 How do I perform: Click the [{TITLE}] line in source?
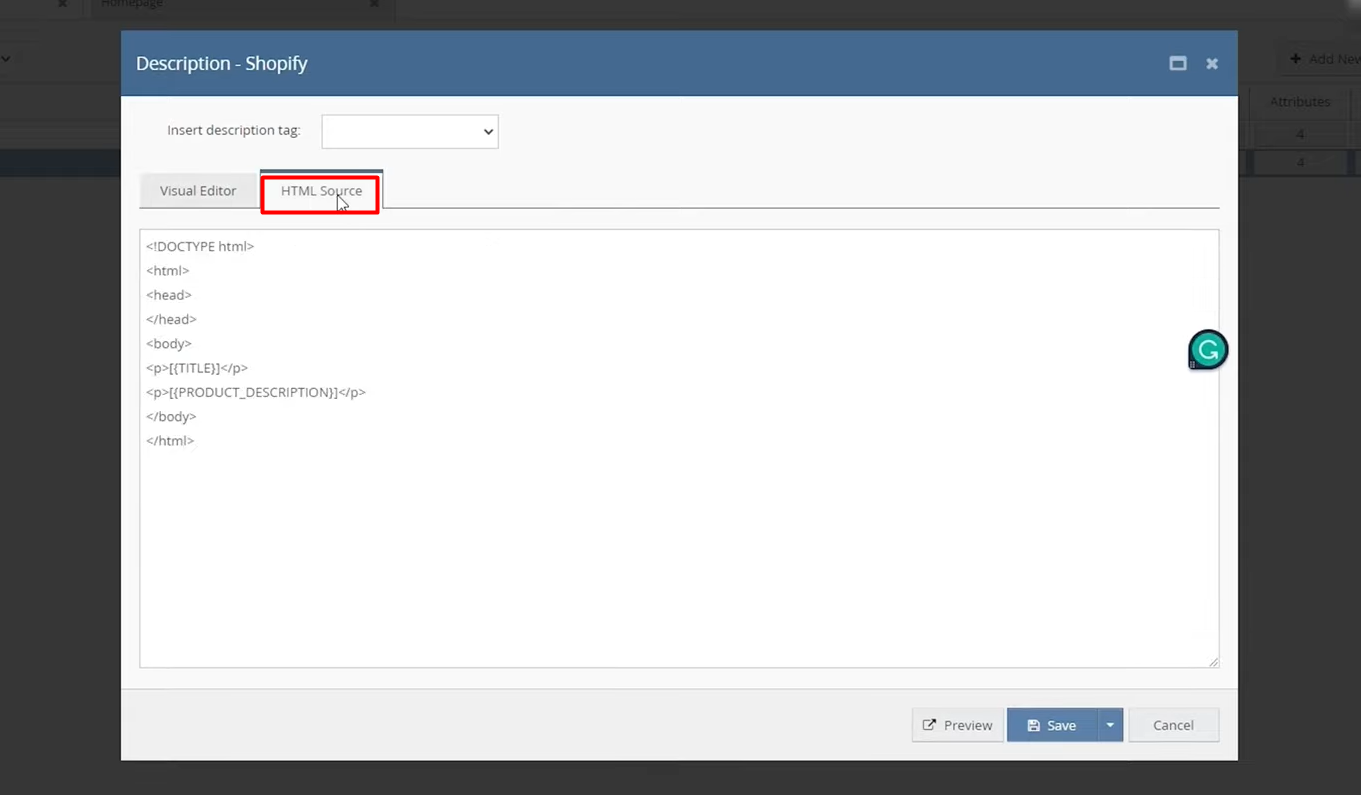(197, 368)
